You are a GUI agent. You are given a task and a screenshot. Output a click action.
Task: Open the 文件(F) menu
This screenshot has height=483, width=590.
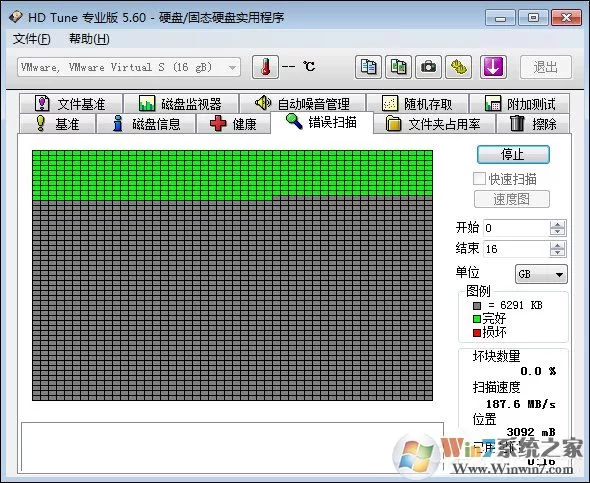pos(31,39)
